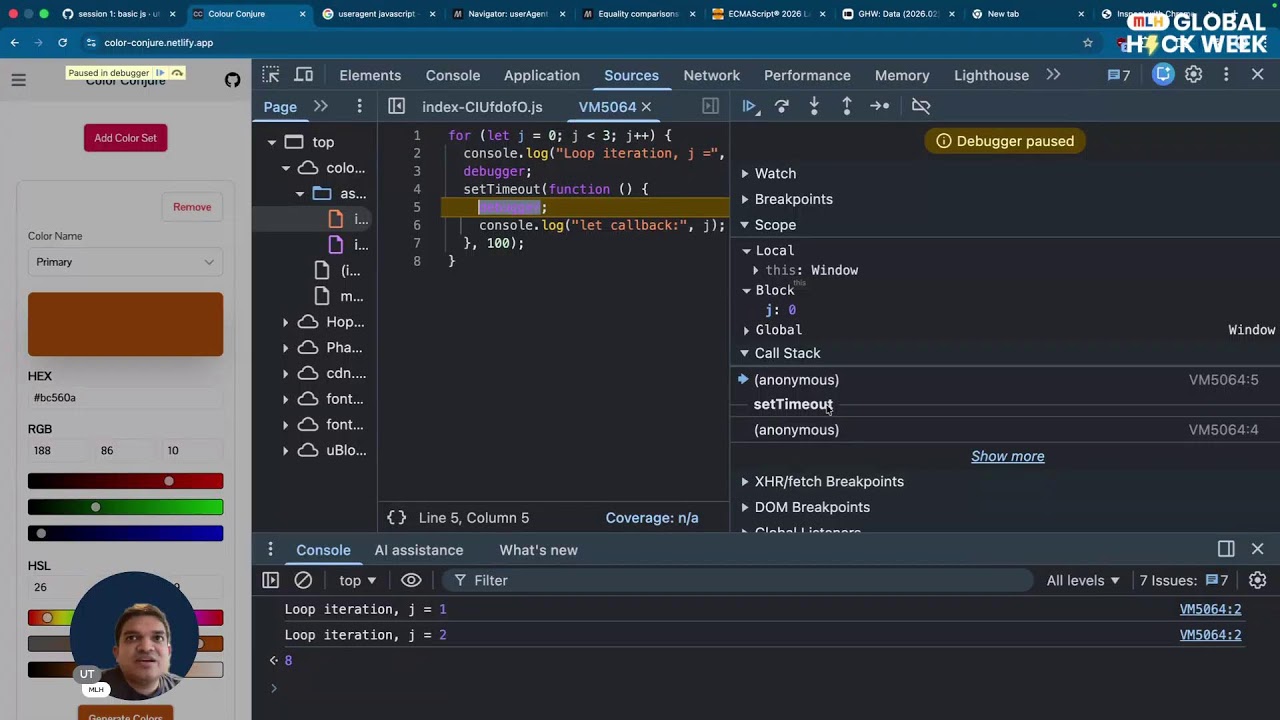
Task: Click resume in the Paused in debugger overlay
Action: (x=159, y=73)
